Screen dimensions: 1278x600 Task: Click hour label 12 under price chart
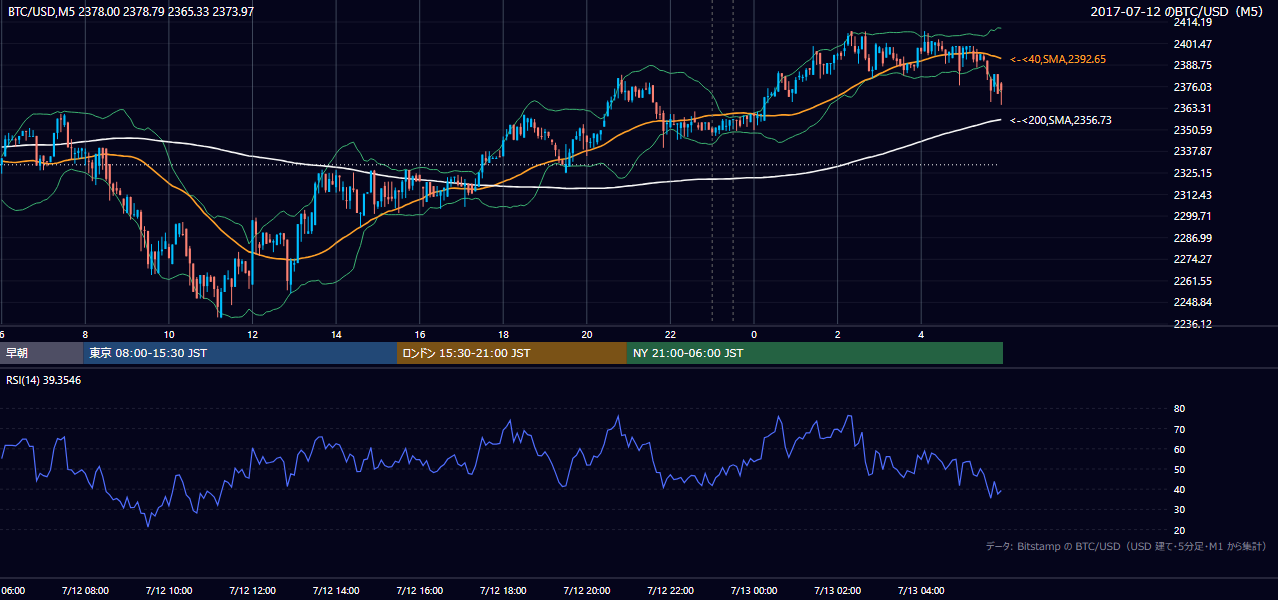(x=252, y=334)
